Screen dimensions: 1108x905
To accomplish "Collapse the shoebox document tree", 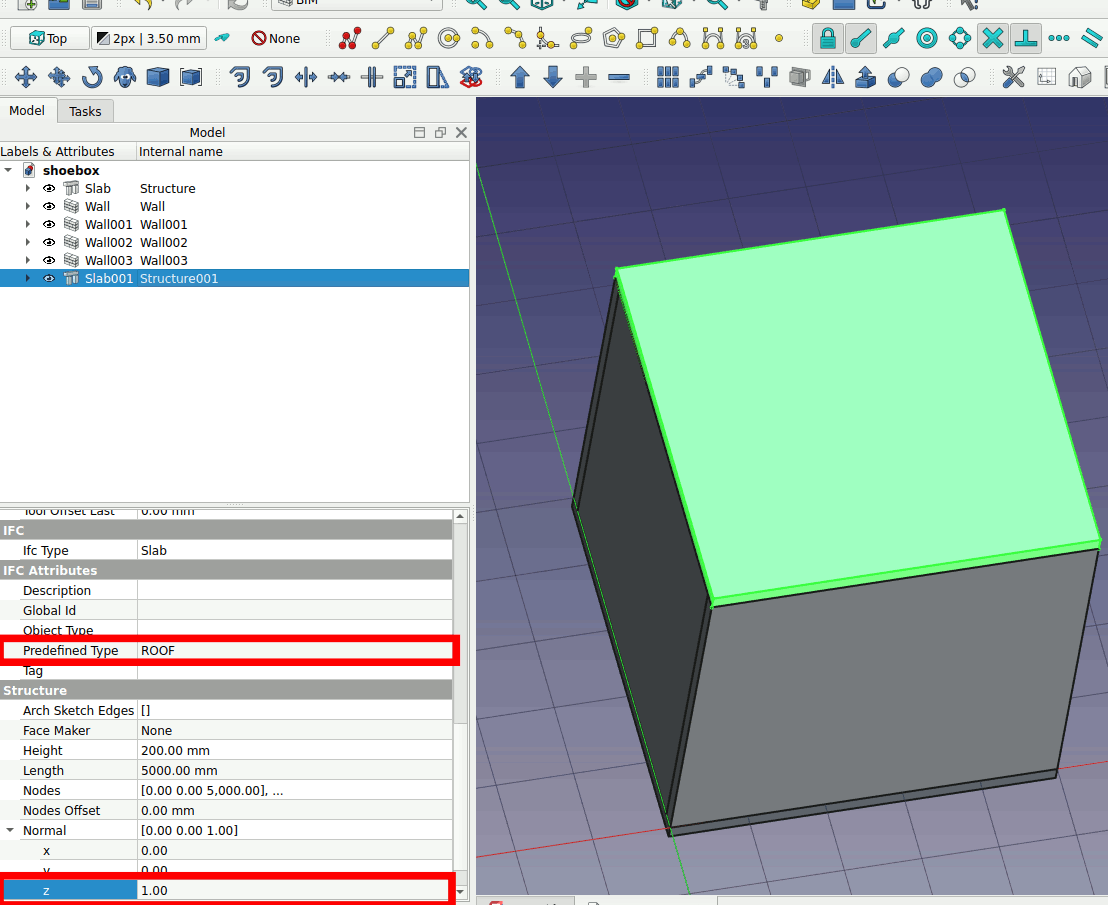I will tap(9, 171).
